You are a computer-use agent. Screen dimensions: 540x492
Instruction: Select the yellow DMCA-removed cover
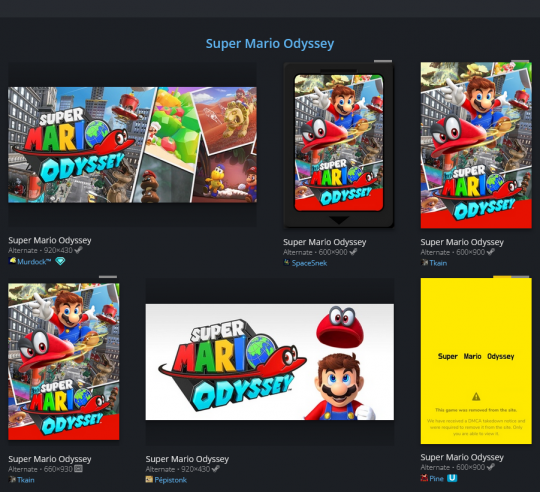476,361
